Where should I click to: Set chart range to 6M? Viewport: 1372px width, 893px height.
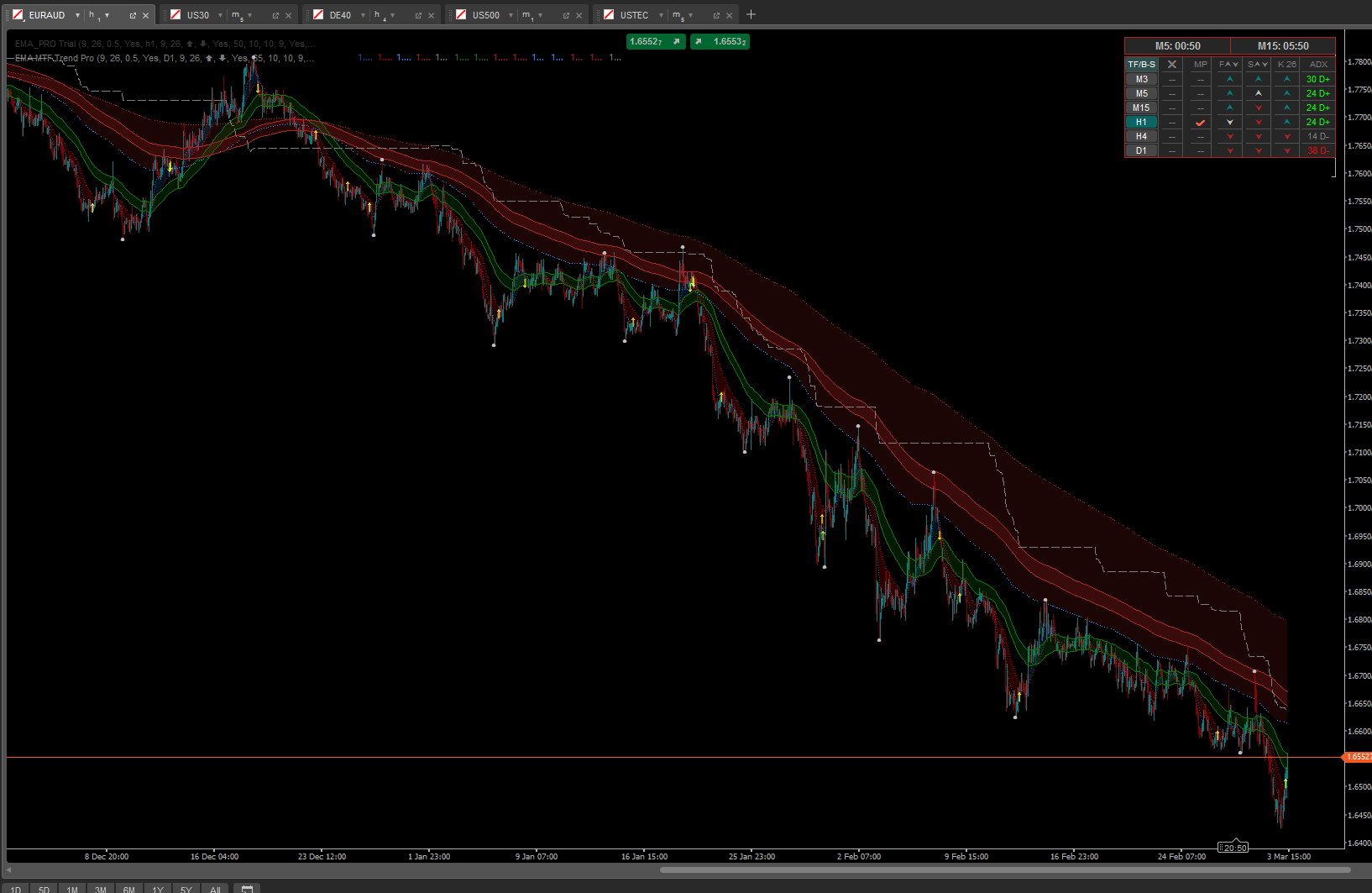pos(128,889)
